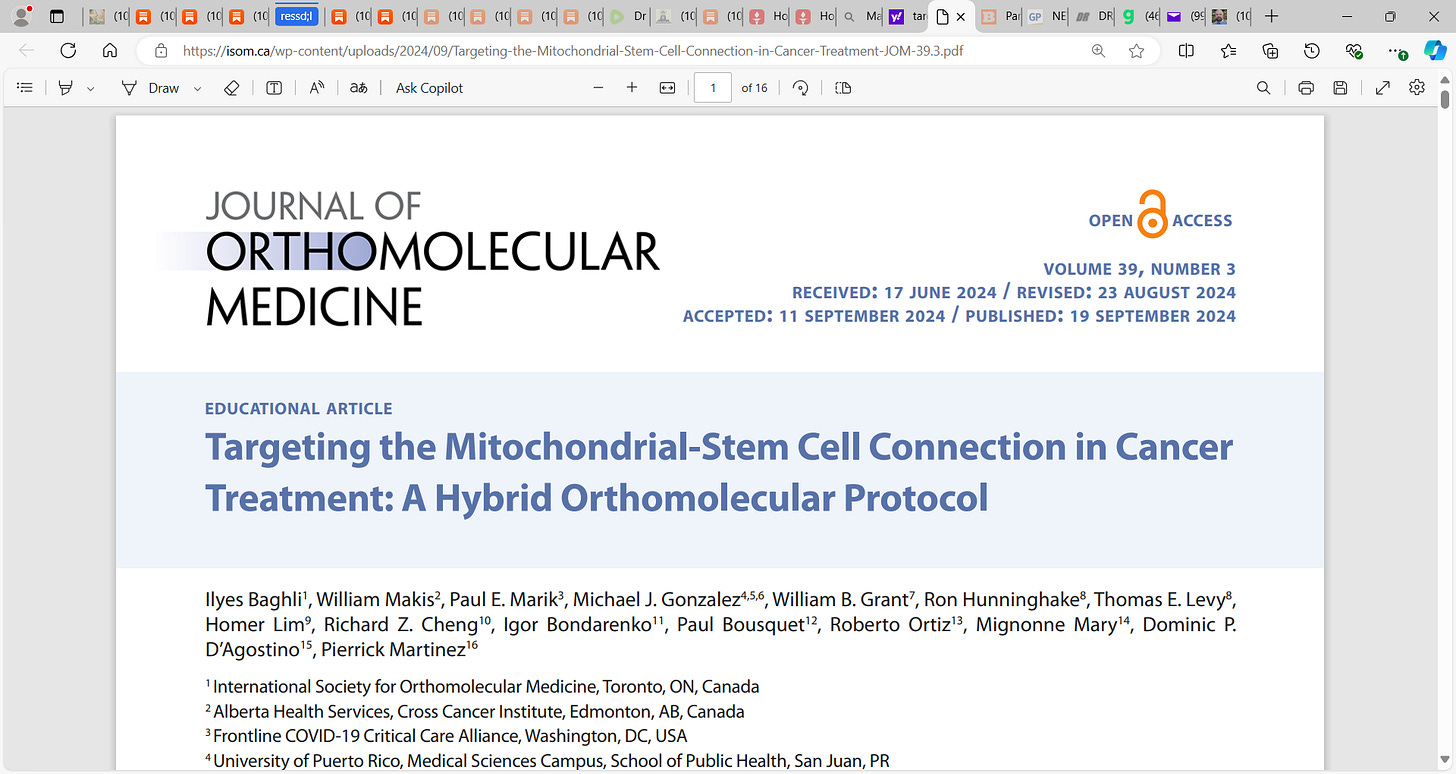
Task: Click 'VOLUME 39, NUMBER 3' text
Action: pos(1140,269)
